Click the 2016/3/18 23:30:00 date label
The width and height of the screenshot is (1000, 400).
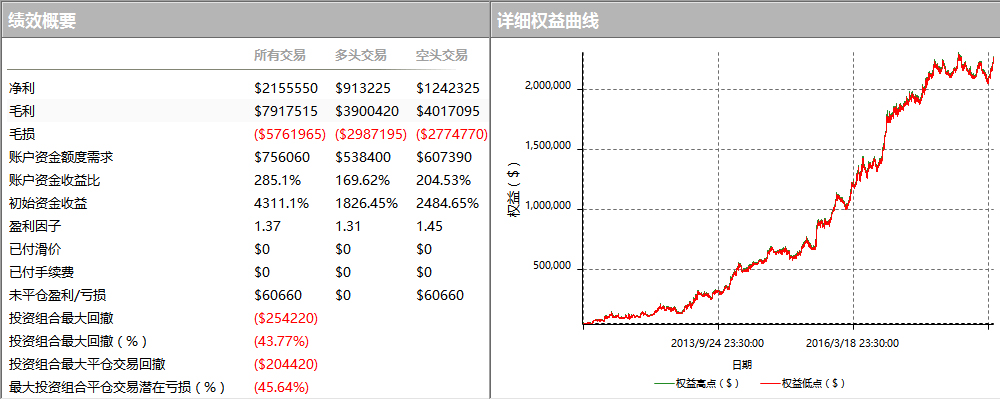tap(852, 342)
